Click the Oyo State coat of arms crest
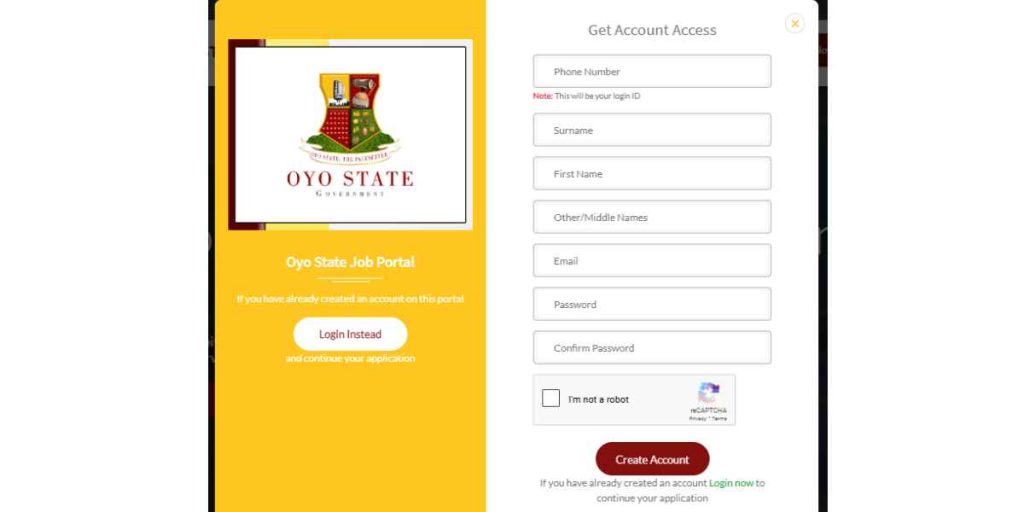Viewport: 1024px width, 512px height. [x=350, y=117]
